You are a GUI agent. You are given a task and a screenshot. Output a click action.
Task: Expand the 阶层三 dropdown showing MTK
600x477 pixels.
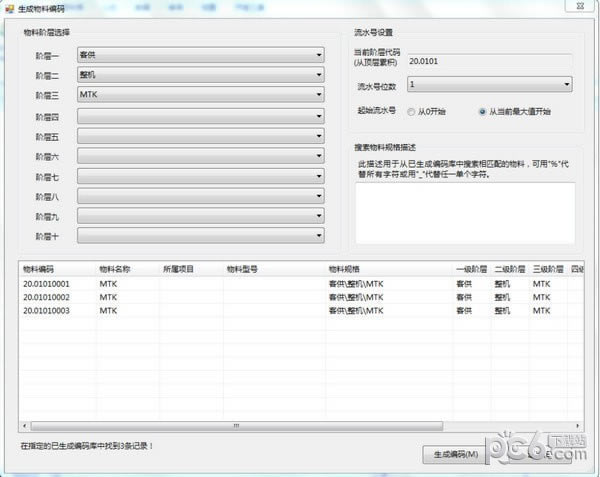point(201,94)
